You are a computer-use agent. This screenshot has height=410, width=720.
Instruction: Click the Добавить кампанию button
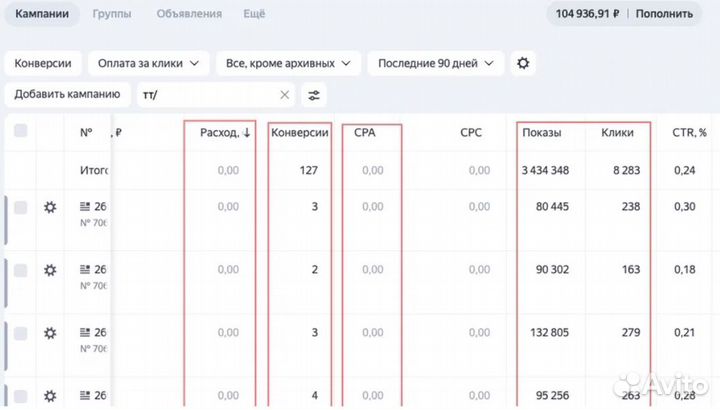tap(68, 94)
